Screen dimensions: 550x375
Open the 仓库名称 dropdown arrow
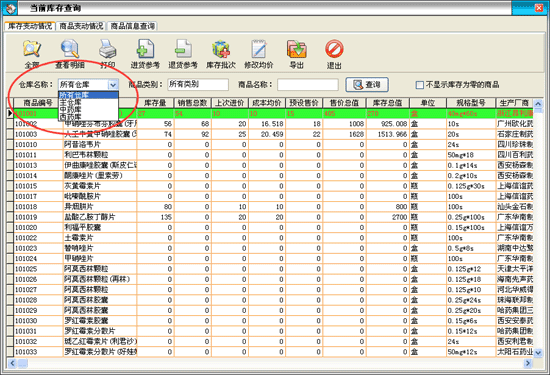point(113,85)
